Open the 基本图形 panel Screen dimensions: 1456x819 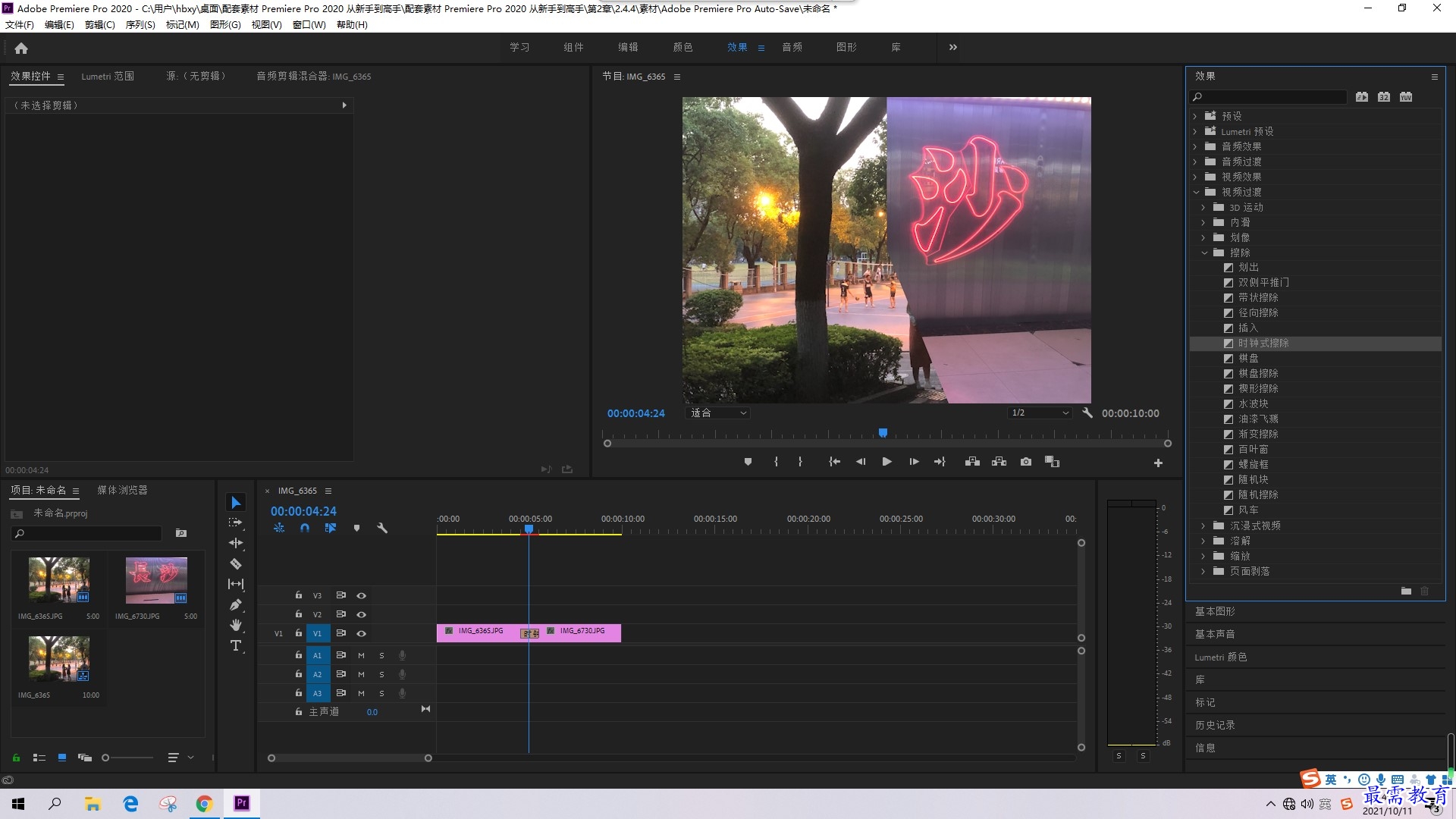point(1215,611)
